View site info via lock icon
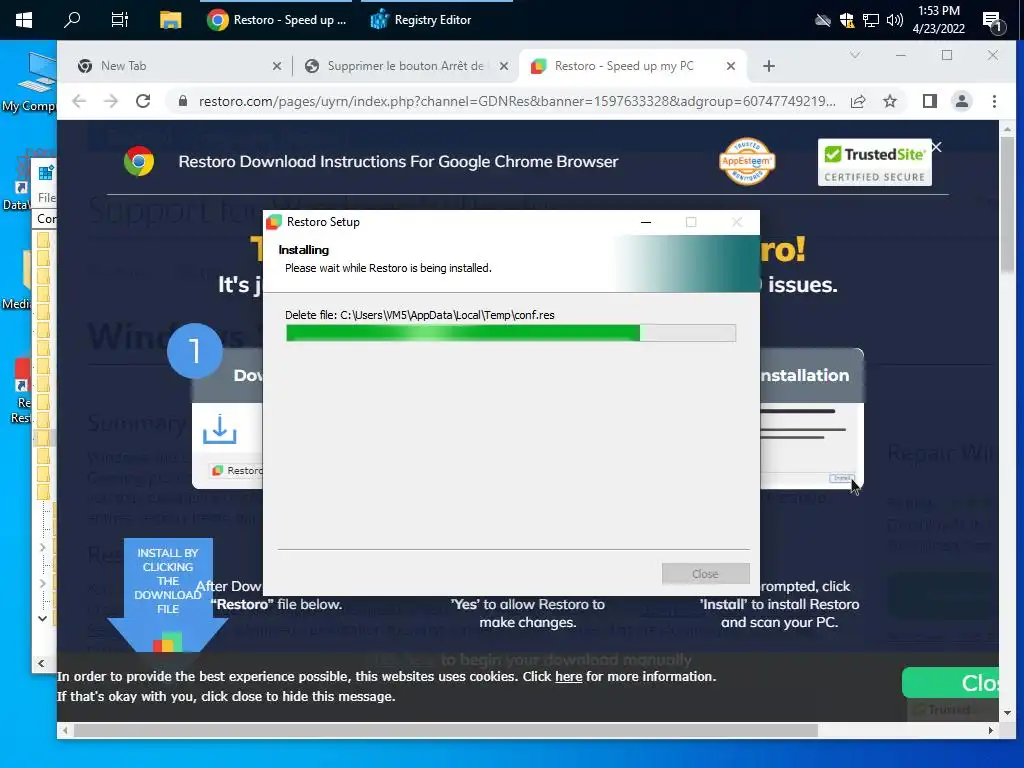The image size is (1024, 768). pos(183,101)
